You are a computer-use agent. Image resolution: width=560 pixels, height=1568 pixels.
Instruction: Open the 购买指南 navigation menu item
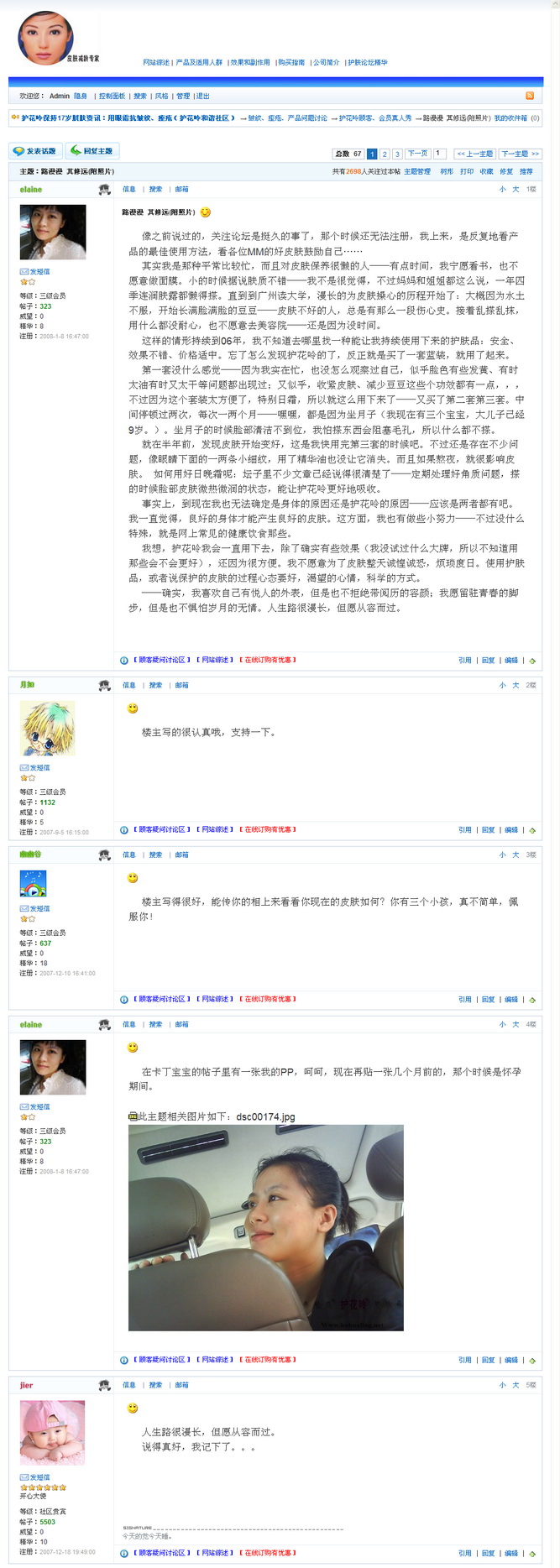[291, 62]
